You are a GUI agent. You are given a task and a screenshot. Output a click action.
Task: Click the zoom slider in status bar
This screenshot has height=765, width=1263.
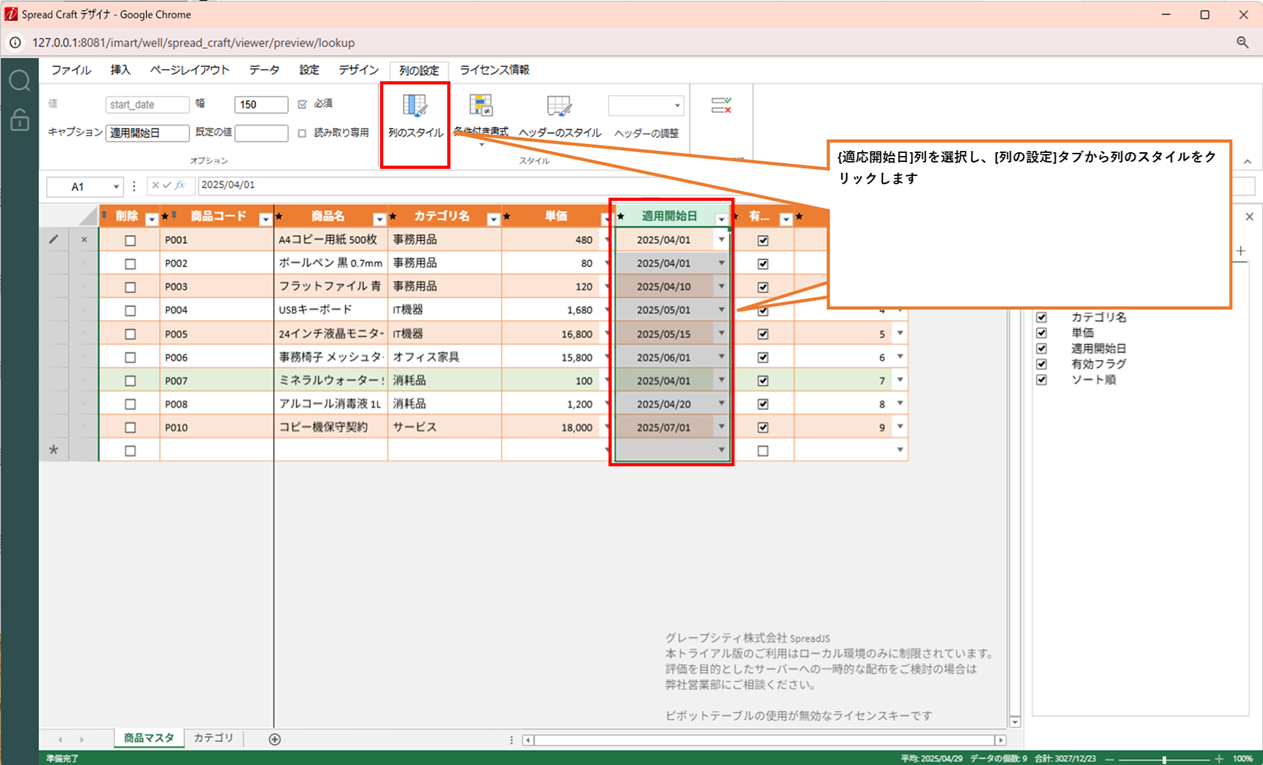1163,759
